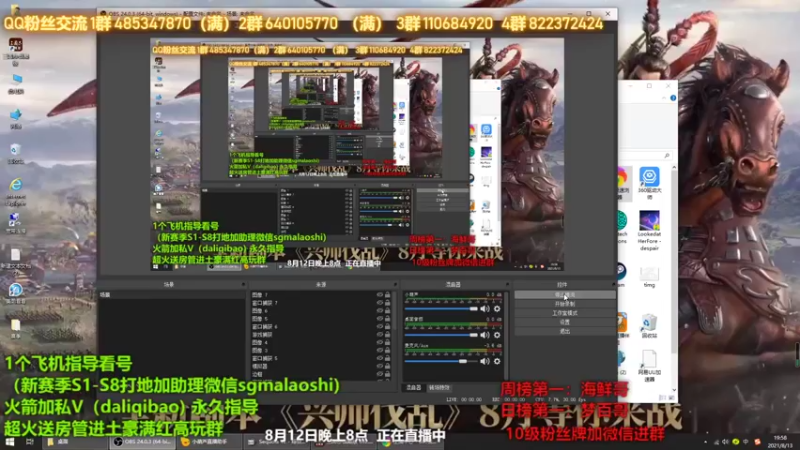Open the 360驱动大师 shortcut in Explorer window
The height and width of the screenshot is (450, 800).
(649, 183)
